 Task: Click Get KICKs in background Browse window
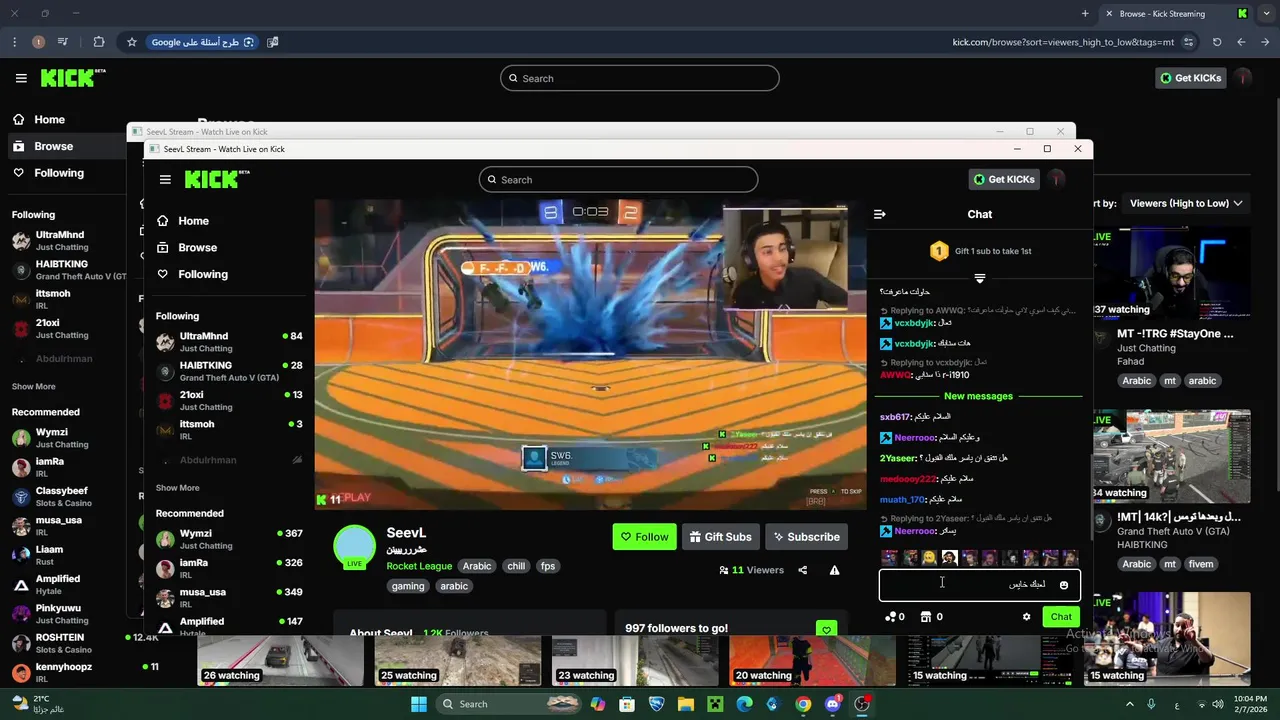(1191, 78)
